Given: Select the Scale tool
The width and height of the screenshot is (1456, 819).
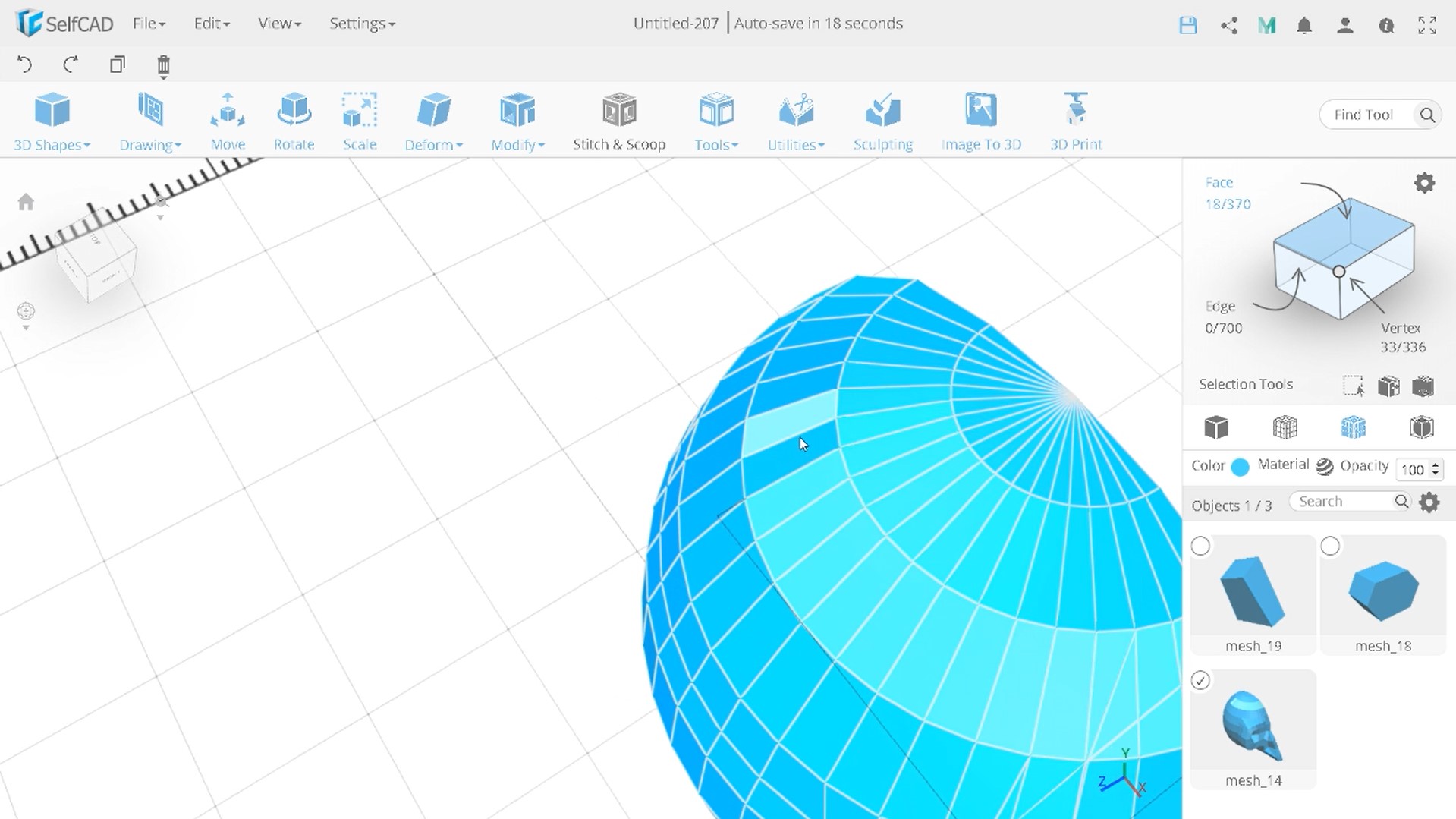Looking at the screenshot, I should 360,121.
